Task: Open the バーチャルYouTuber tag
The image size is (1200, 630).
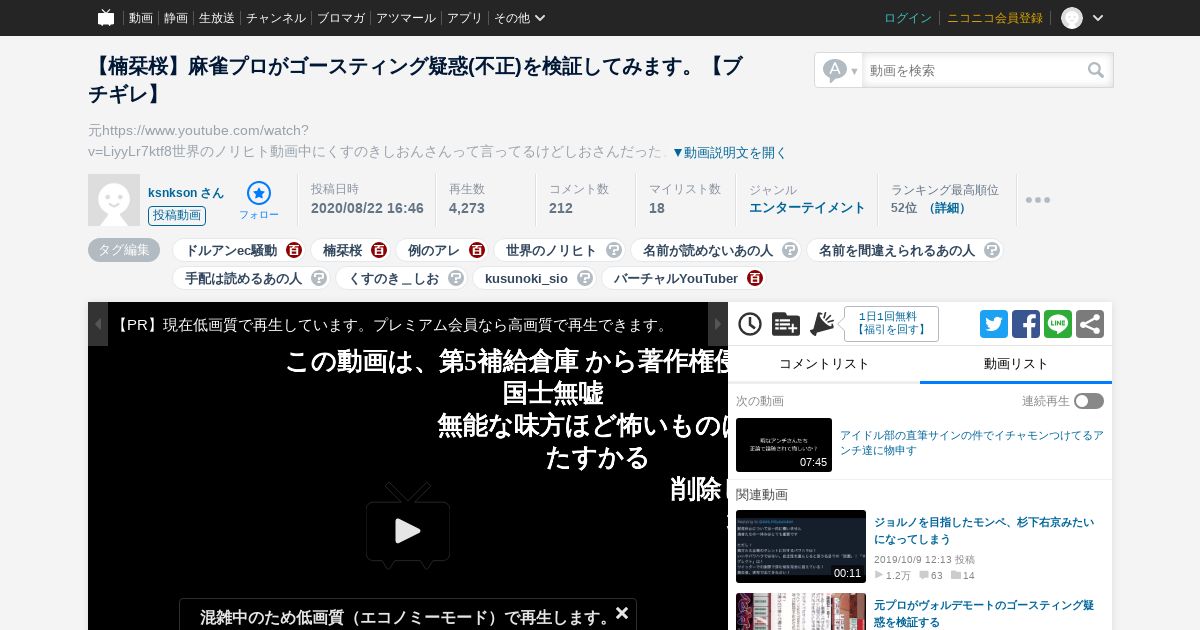Action: pyautogui.click(x=676, y=278)
